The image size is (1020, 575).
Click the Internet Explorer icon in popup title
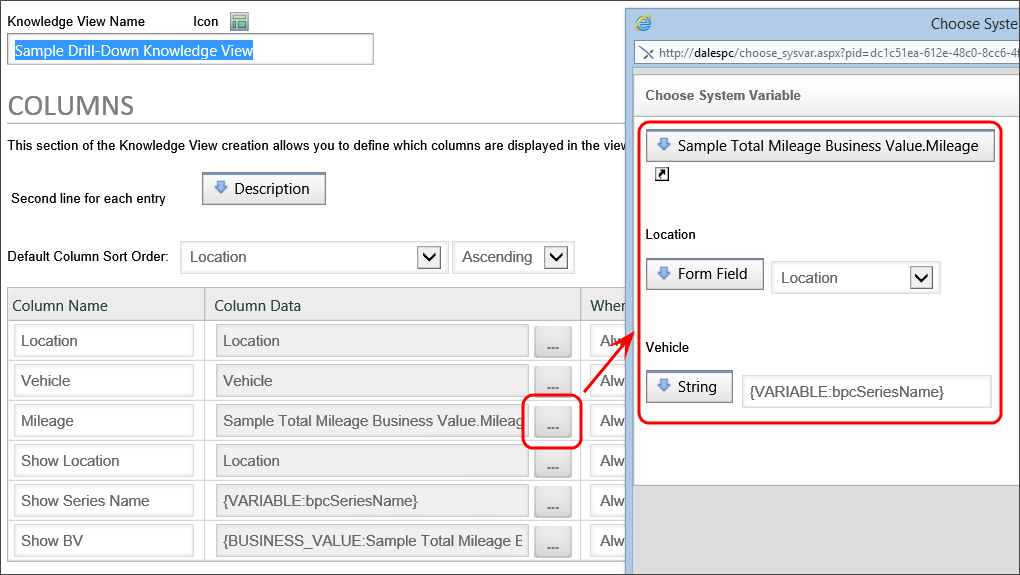click(x=645, y=23)
